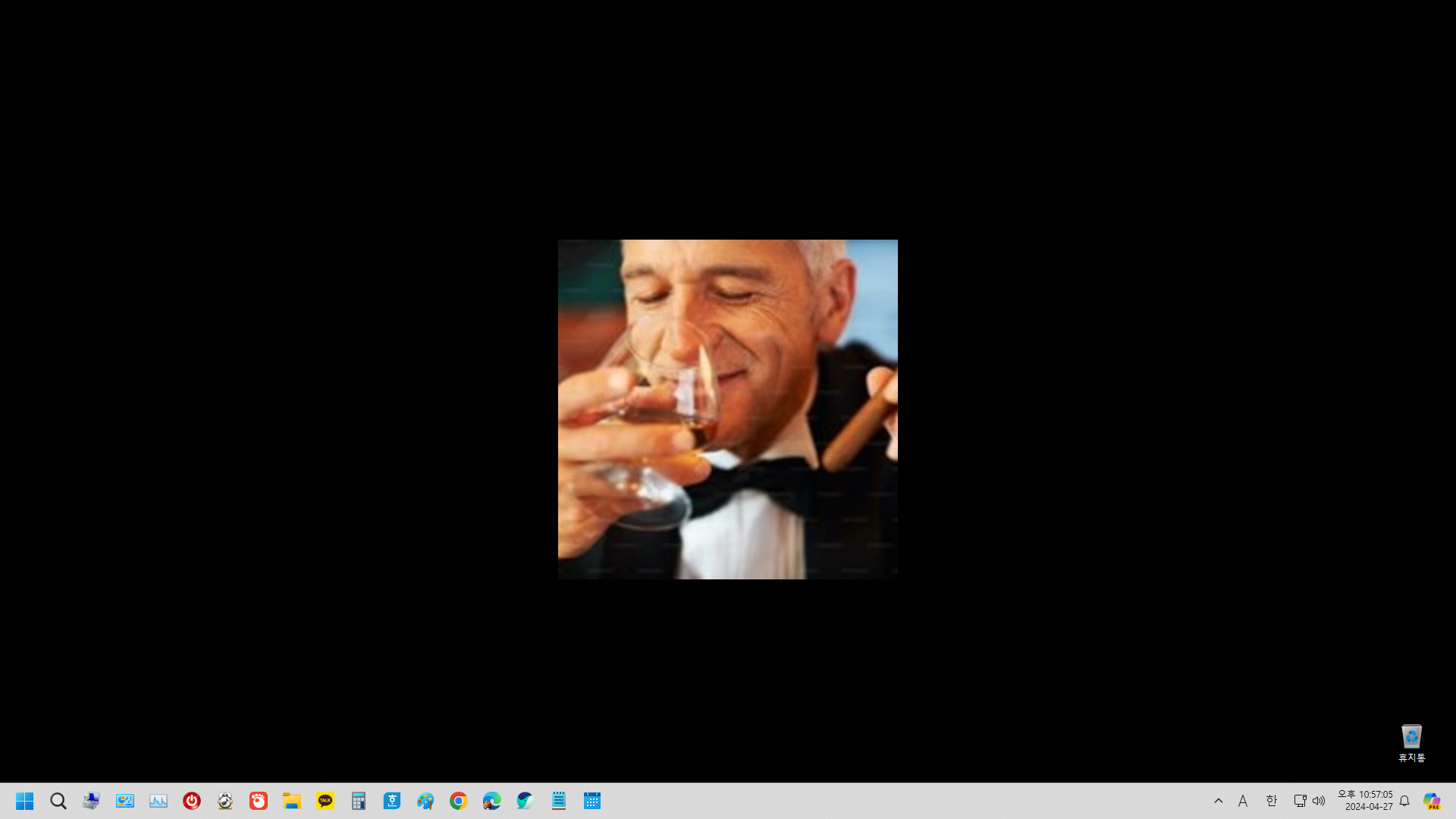The width and height of the screenshot is (1456, 819).
Task: Open the taskbar search magnifier
Action: 58,801
